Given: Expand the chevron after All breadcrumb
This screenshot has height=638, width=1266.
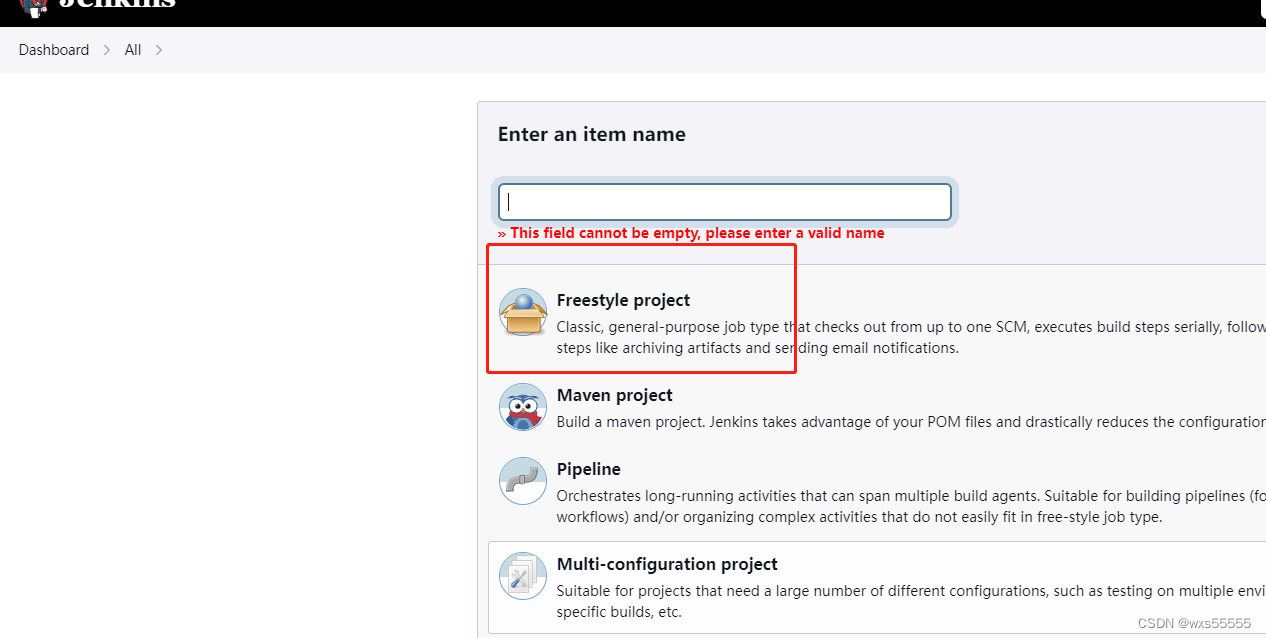Looking at the screenshot, I should point(158,50).
